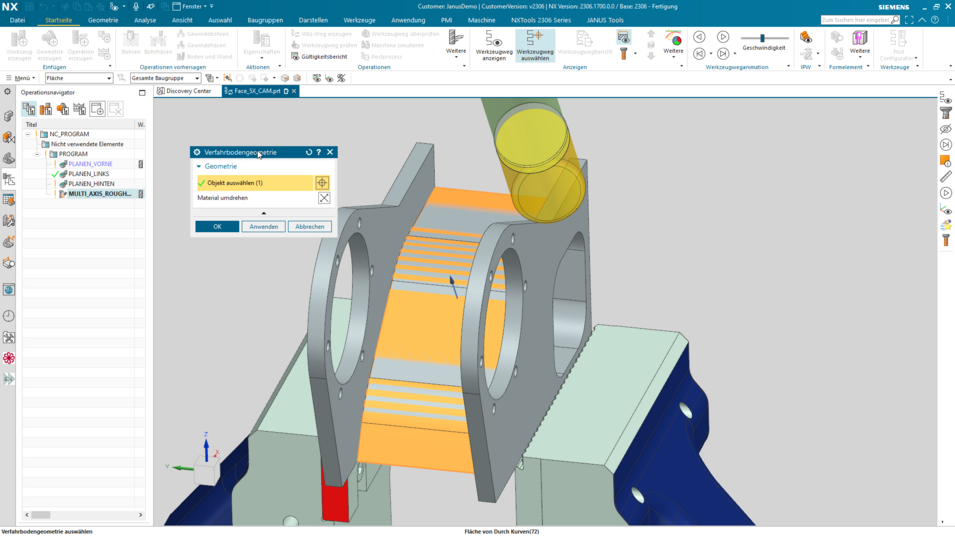Image resolution: width=955 pixels, height=537 pixels.
Task: Step to previous operation in animation
Action: pos(699,54)
